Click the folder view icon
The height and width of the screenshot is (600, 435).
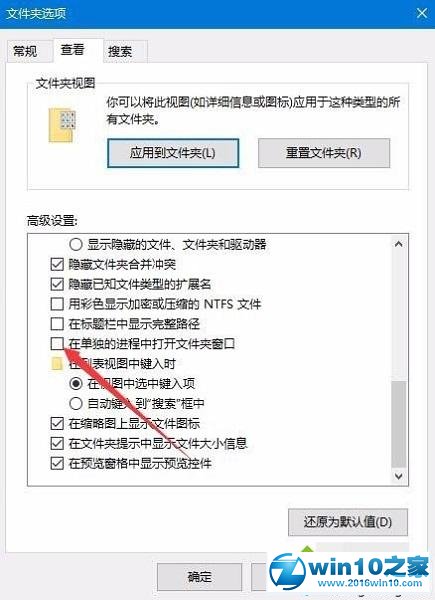pyautogui.click(x=63, y=125)
